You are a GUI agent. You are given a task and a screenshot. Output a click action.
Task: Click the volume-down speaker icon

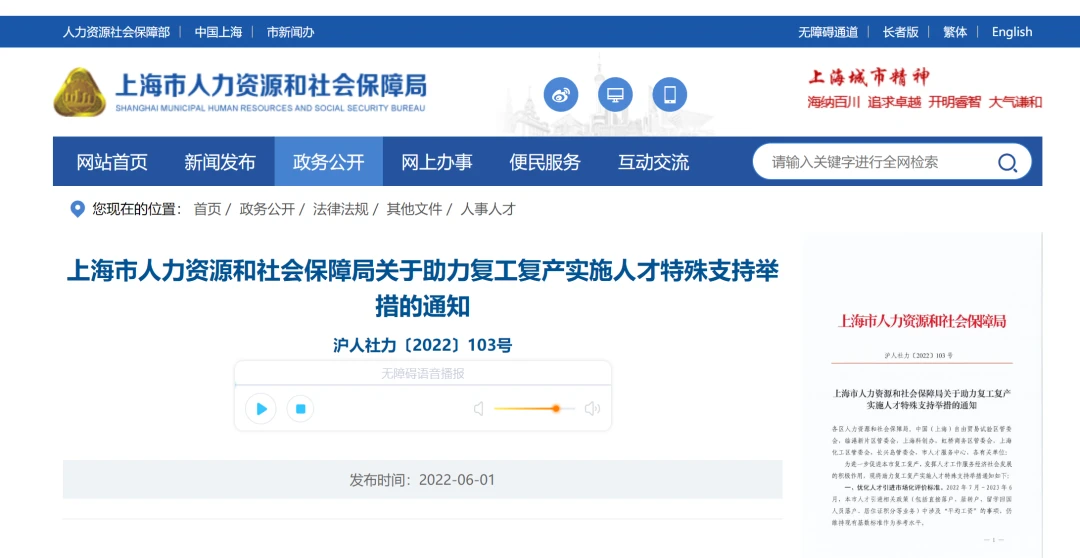pos(478,408)
